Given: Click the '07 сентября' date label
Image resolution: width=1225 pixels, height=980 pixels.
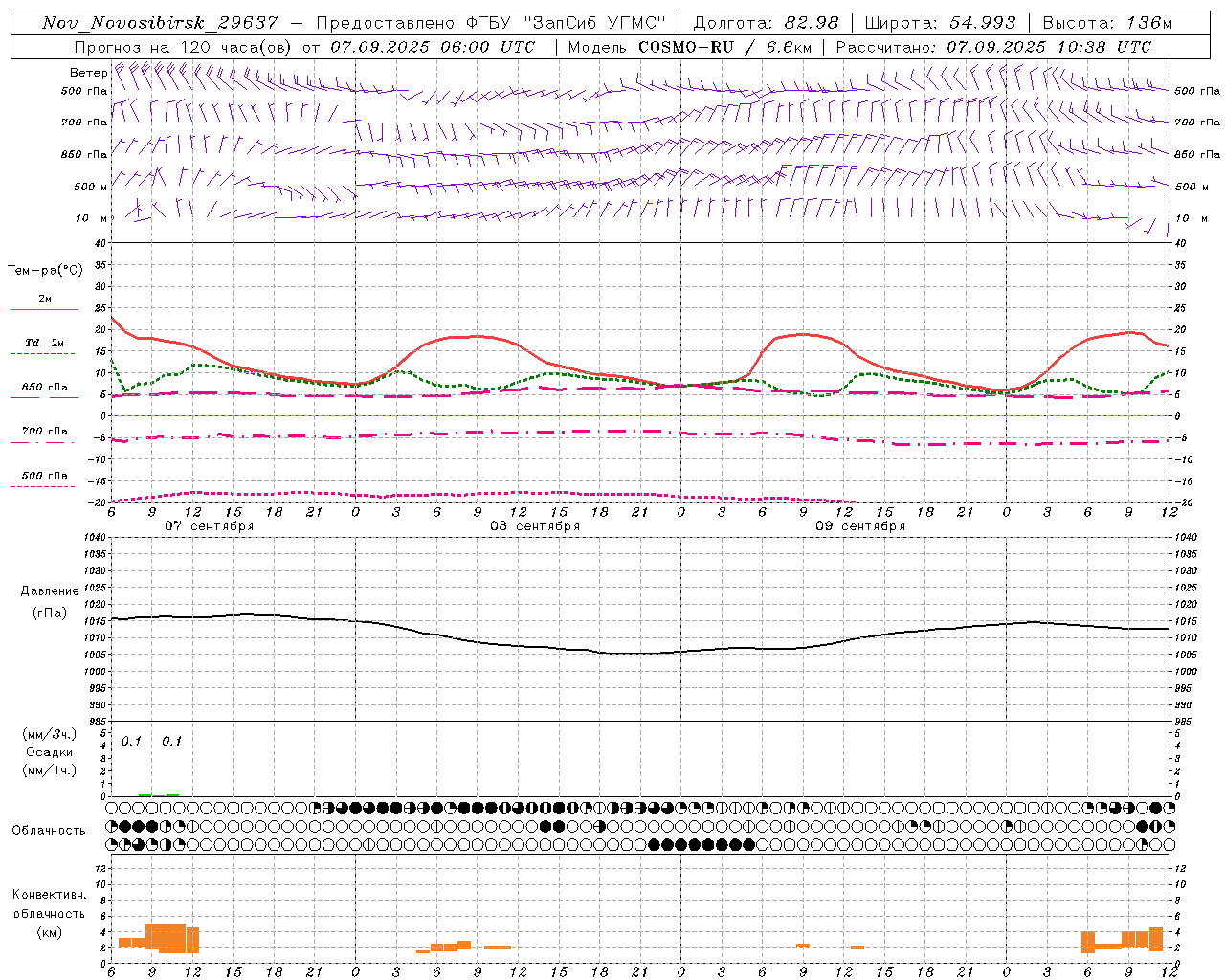Looking at the screenshot, I should point(209,526).
